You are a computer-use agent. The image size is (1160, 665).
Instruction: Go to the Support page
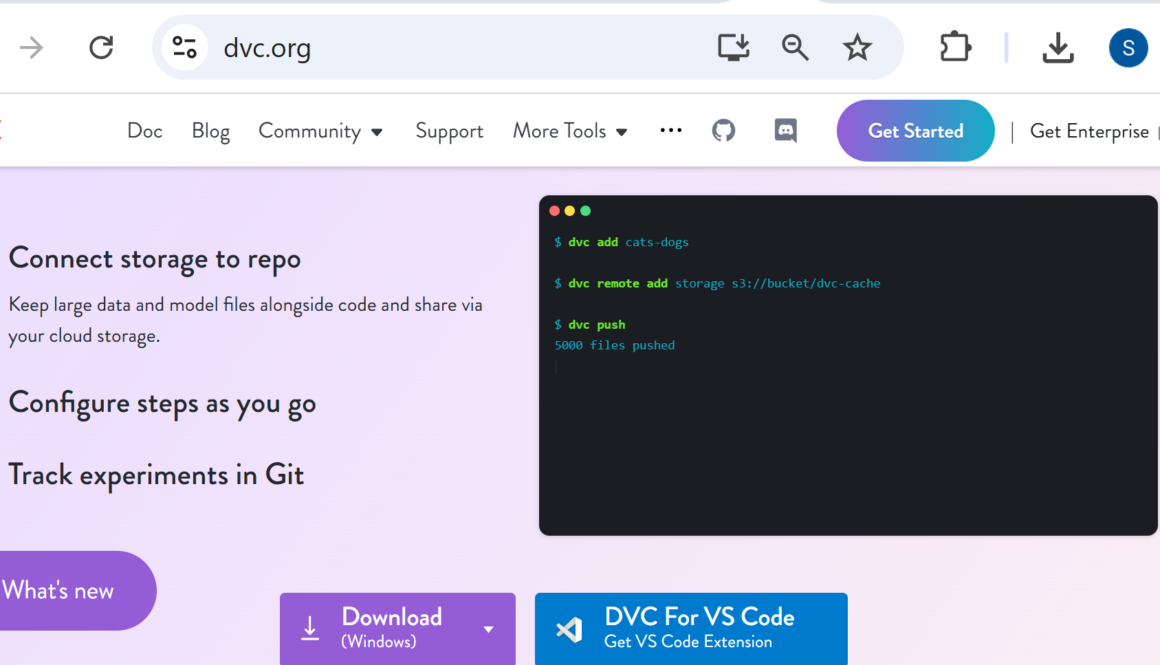pos(449,131)
